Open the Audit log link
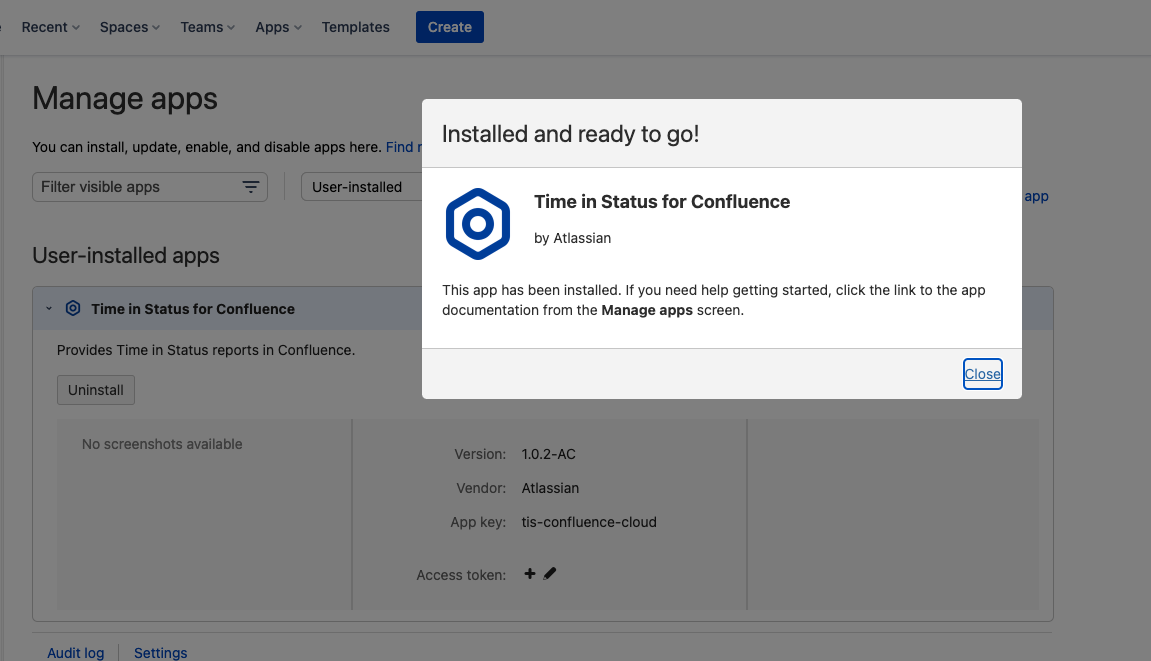Viewport: 1151px width, 661px height. (x=76, y=652)
